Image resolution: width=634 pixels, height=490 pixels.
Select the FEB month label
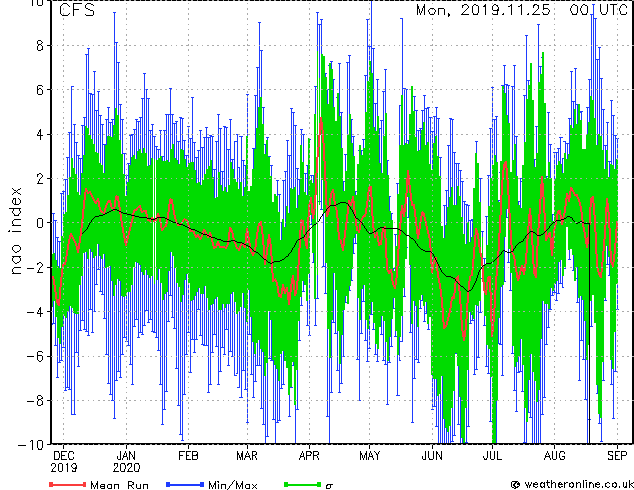(x=188, y=456)
